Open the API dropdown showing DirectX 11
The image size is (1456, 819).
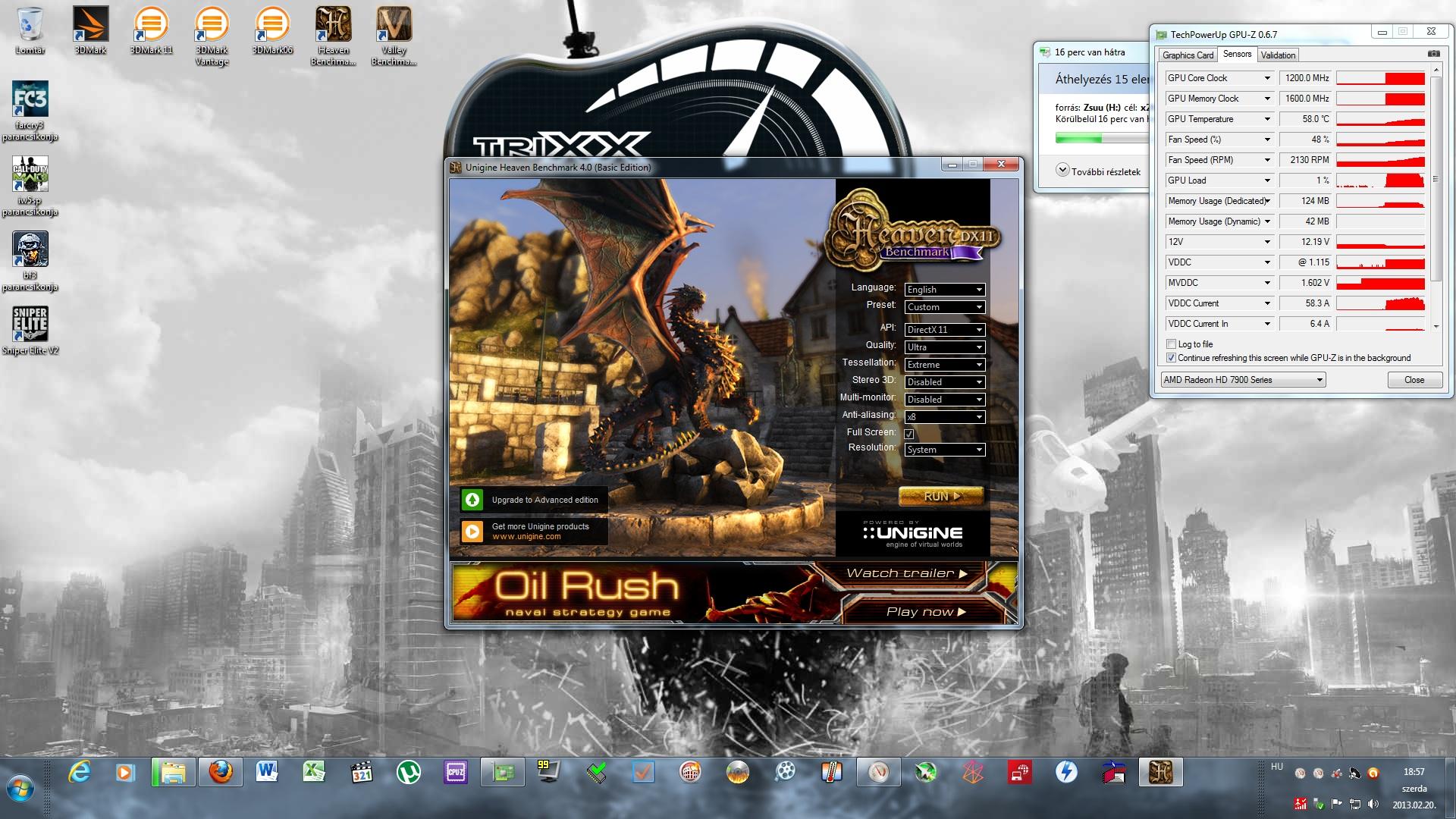pyautogui.click(x=944, y=330)
